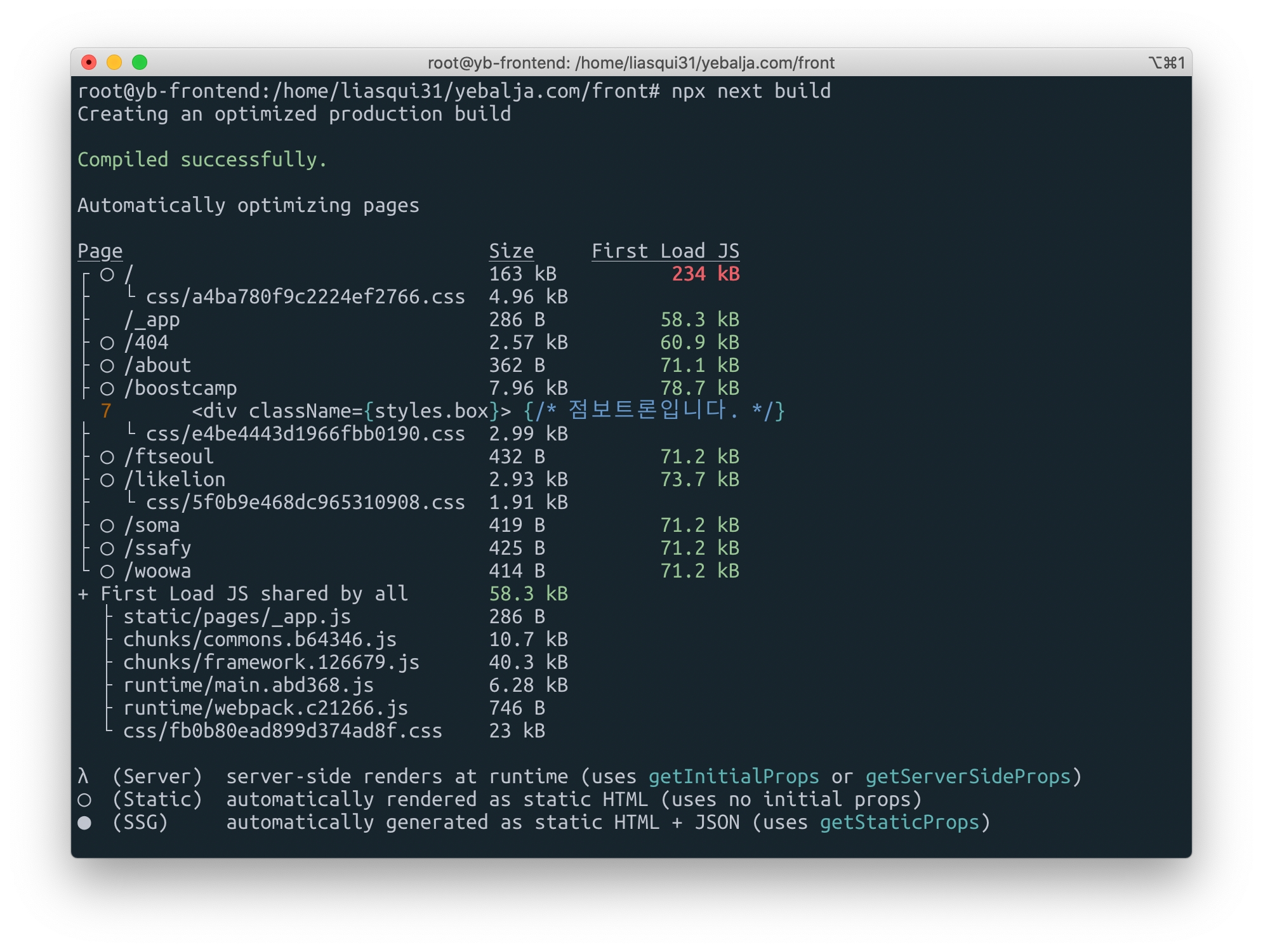This screenshot has width=1263, height=952.
Task: Click the getInitialProps text
Action: pos(733,777)
